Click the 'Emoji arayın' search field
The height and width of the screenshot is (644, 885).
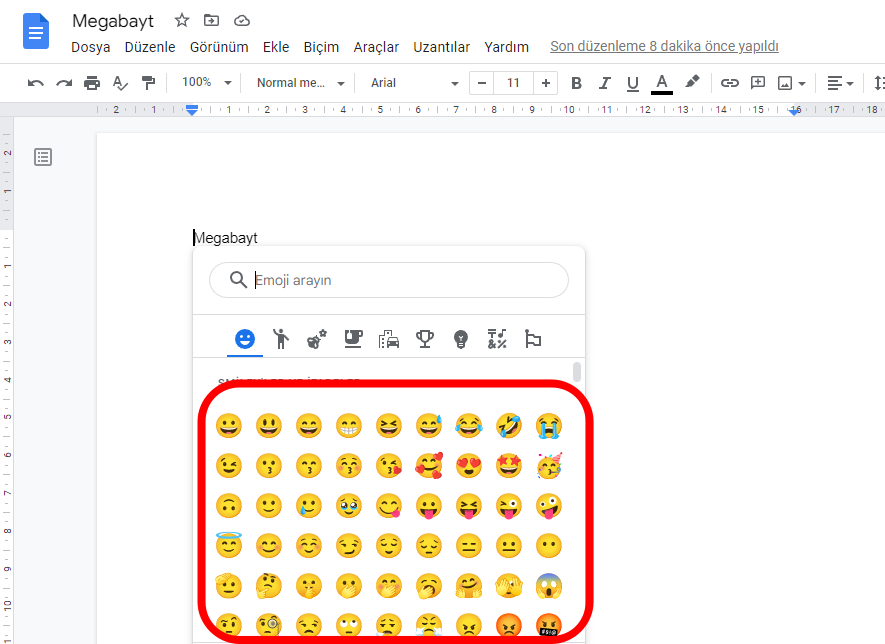point(400,280)
